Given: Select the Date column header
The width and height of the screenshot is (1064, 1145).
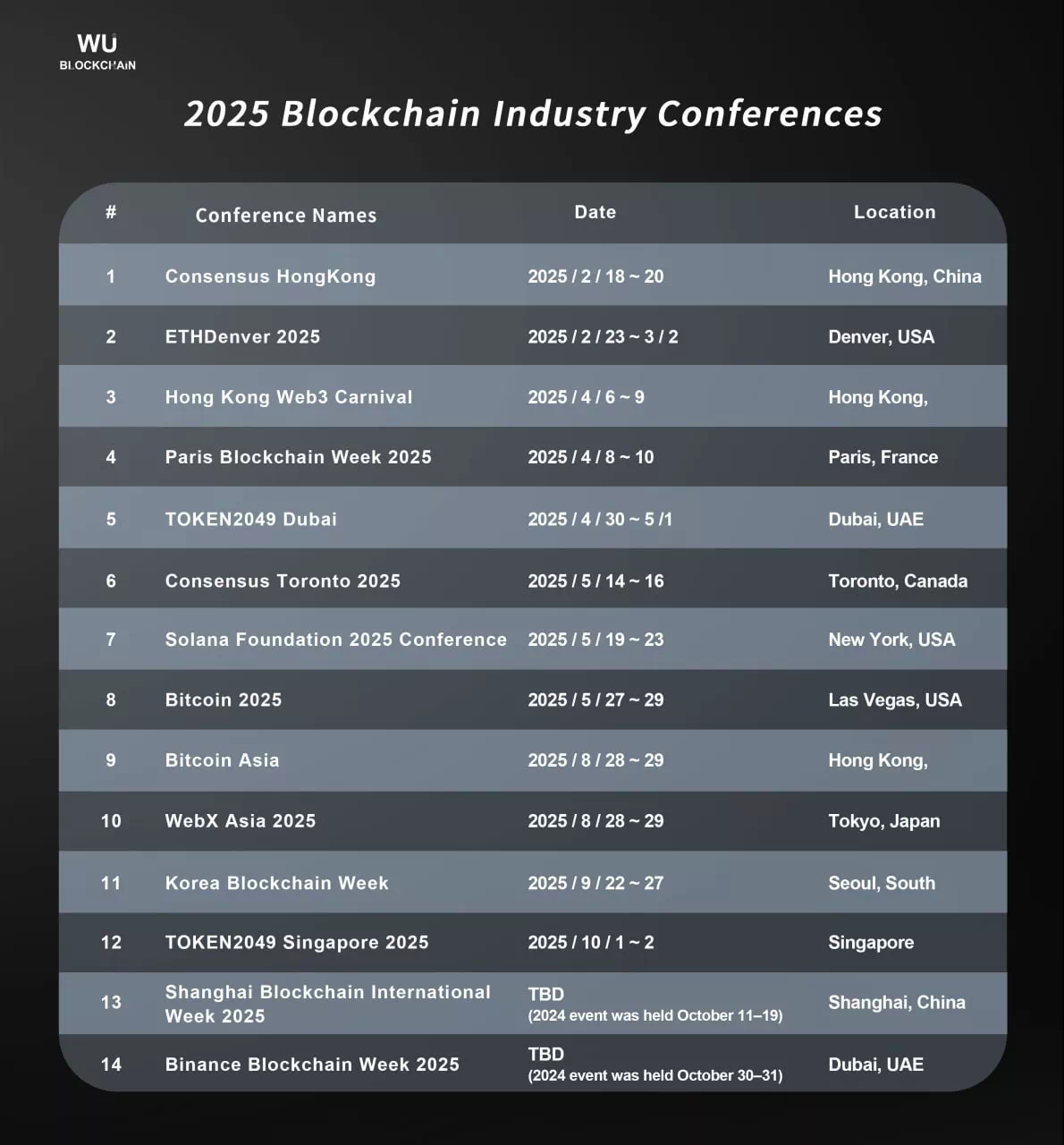Looking at the screenshot, I should (595, 212).
